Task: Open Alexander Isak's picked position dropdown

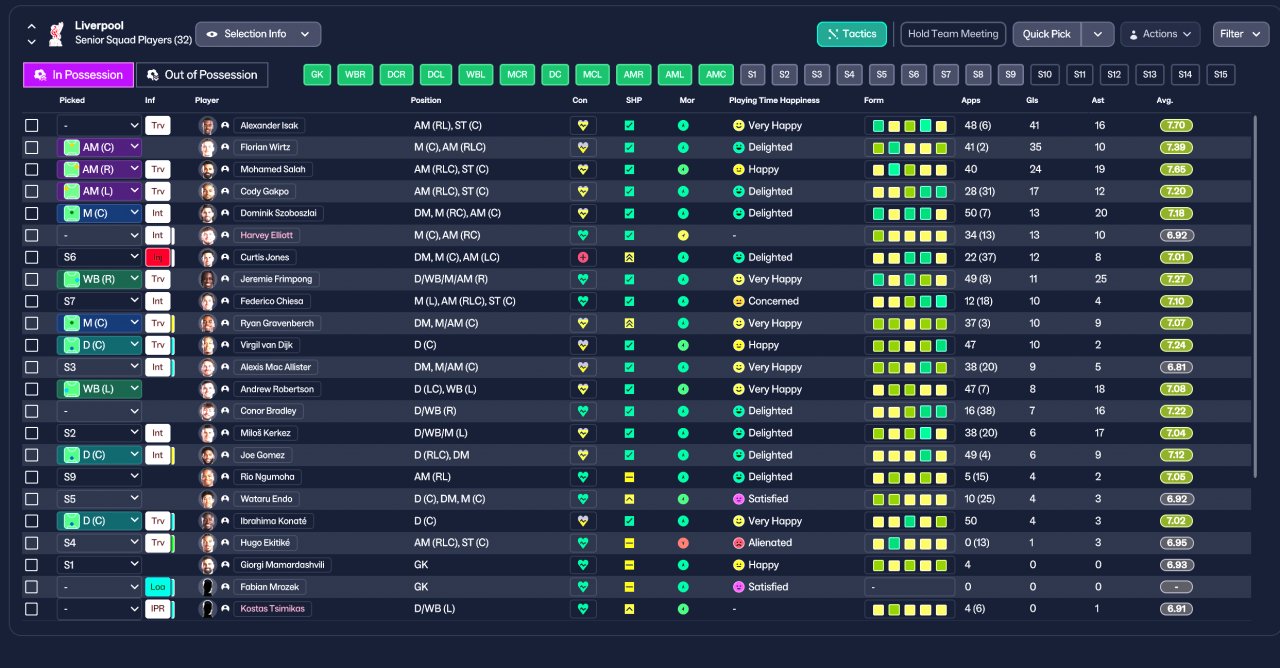Action: (99, 126)
